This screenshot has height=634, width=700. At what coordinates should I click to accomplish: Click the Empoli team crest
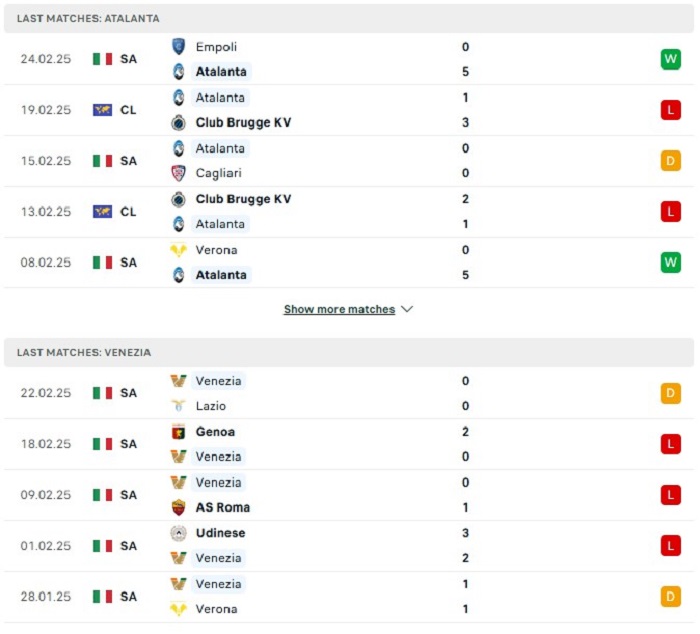click(x=178, y=46)
